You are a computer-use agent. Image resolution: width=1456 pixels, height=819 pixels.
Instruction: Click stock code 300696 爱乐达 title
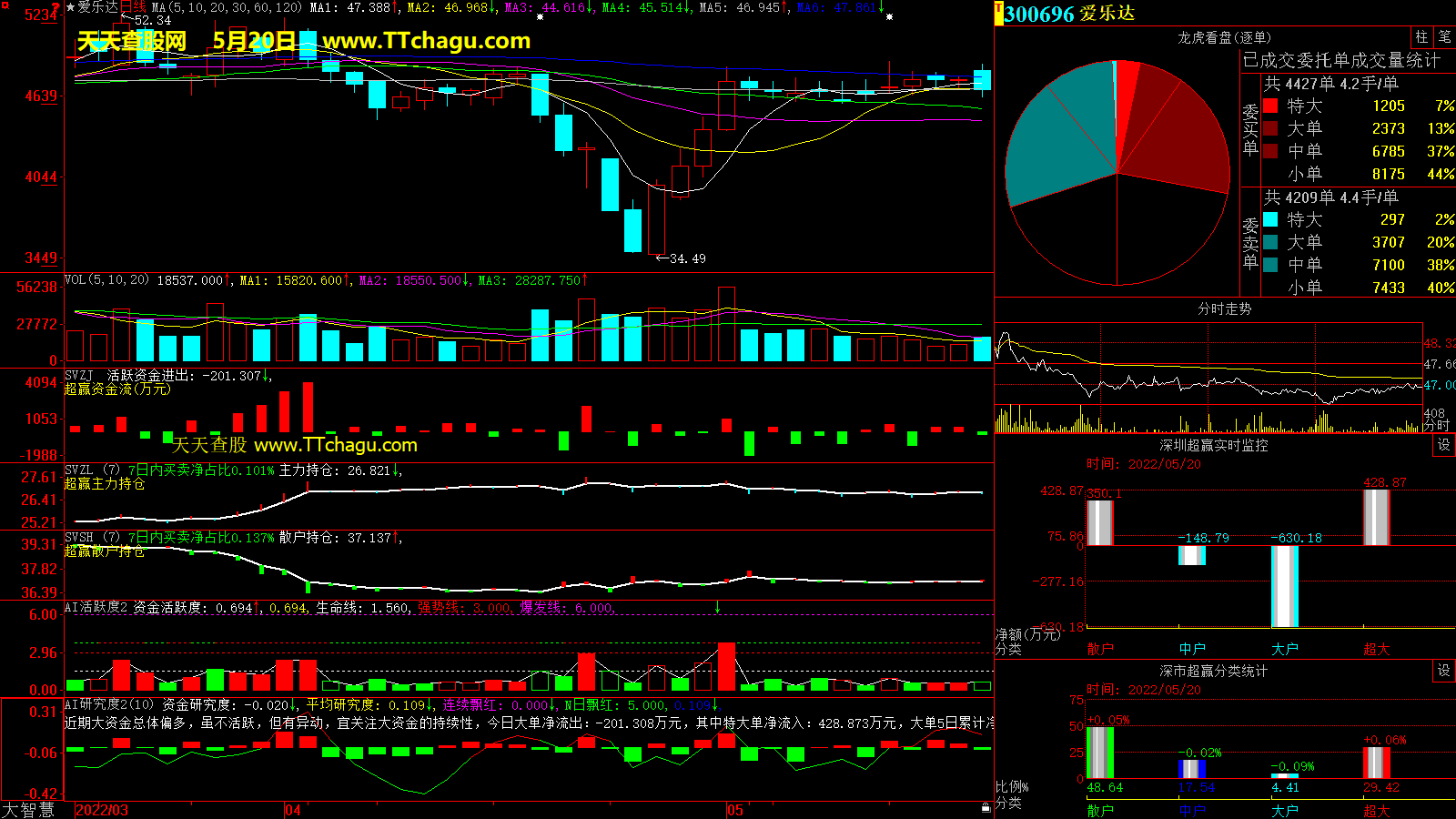click(x=1069, y=14)
